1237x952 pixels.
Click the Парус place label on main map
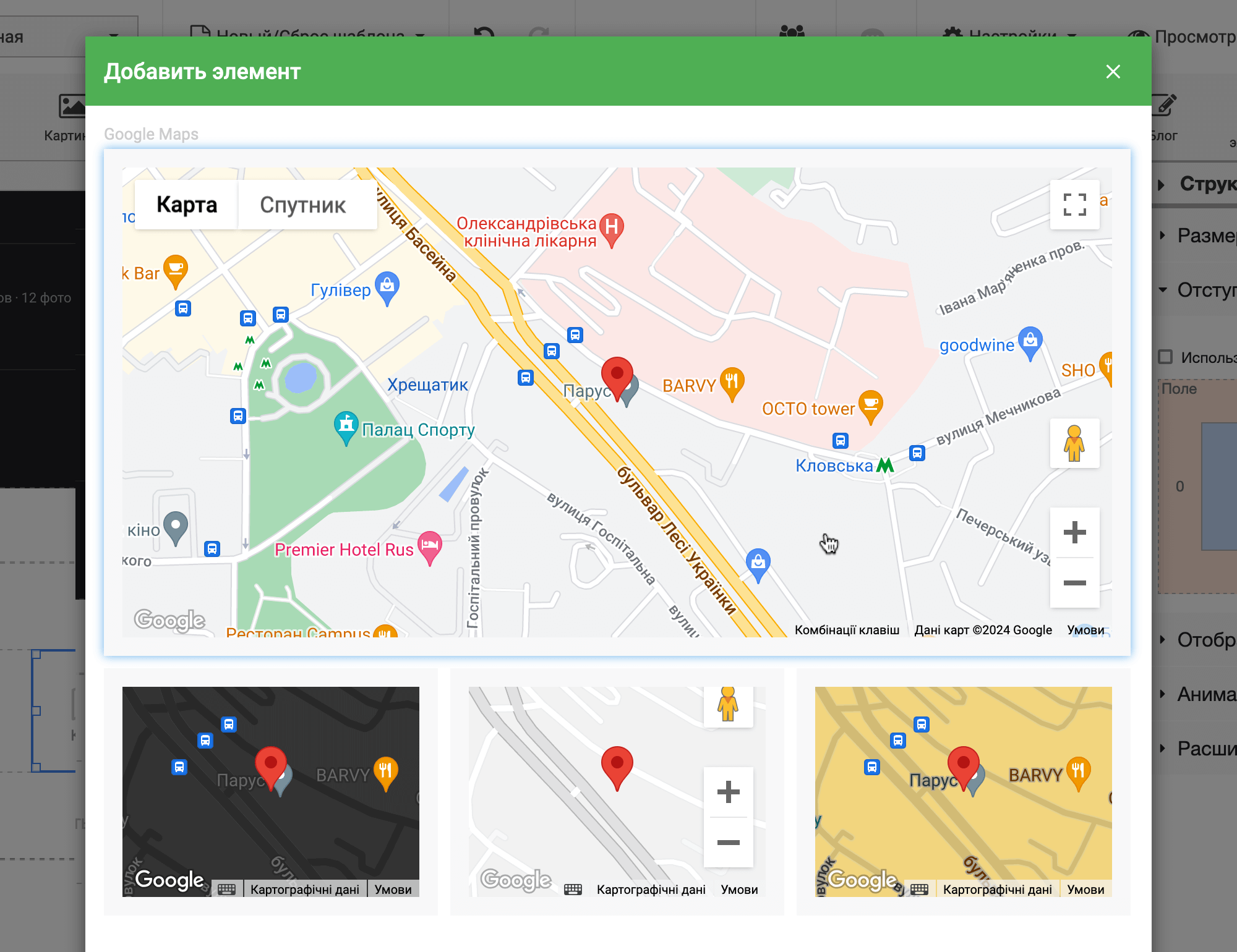(x=586, y=391)
